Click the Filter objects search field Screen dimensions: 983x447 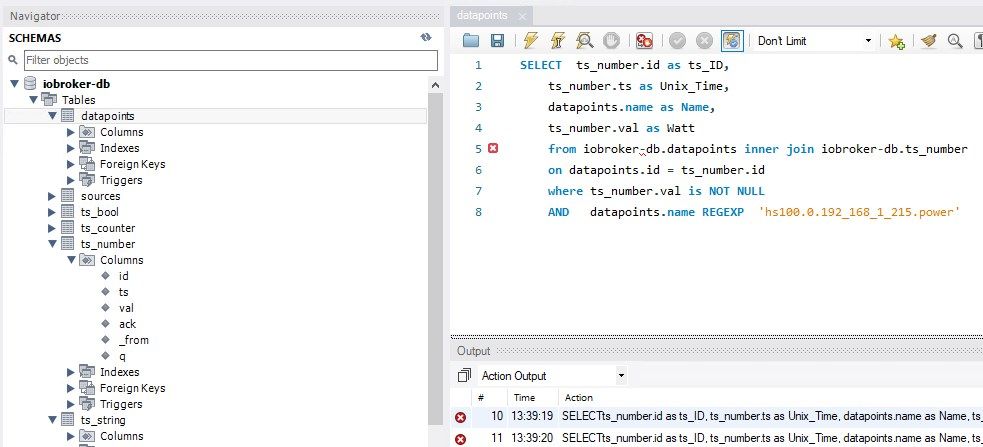(x=231, y=60)
